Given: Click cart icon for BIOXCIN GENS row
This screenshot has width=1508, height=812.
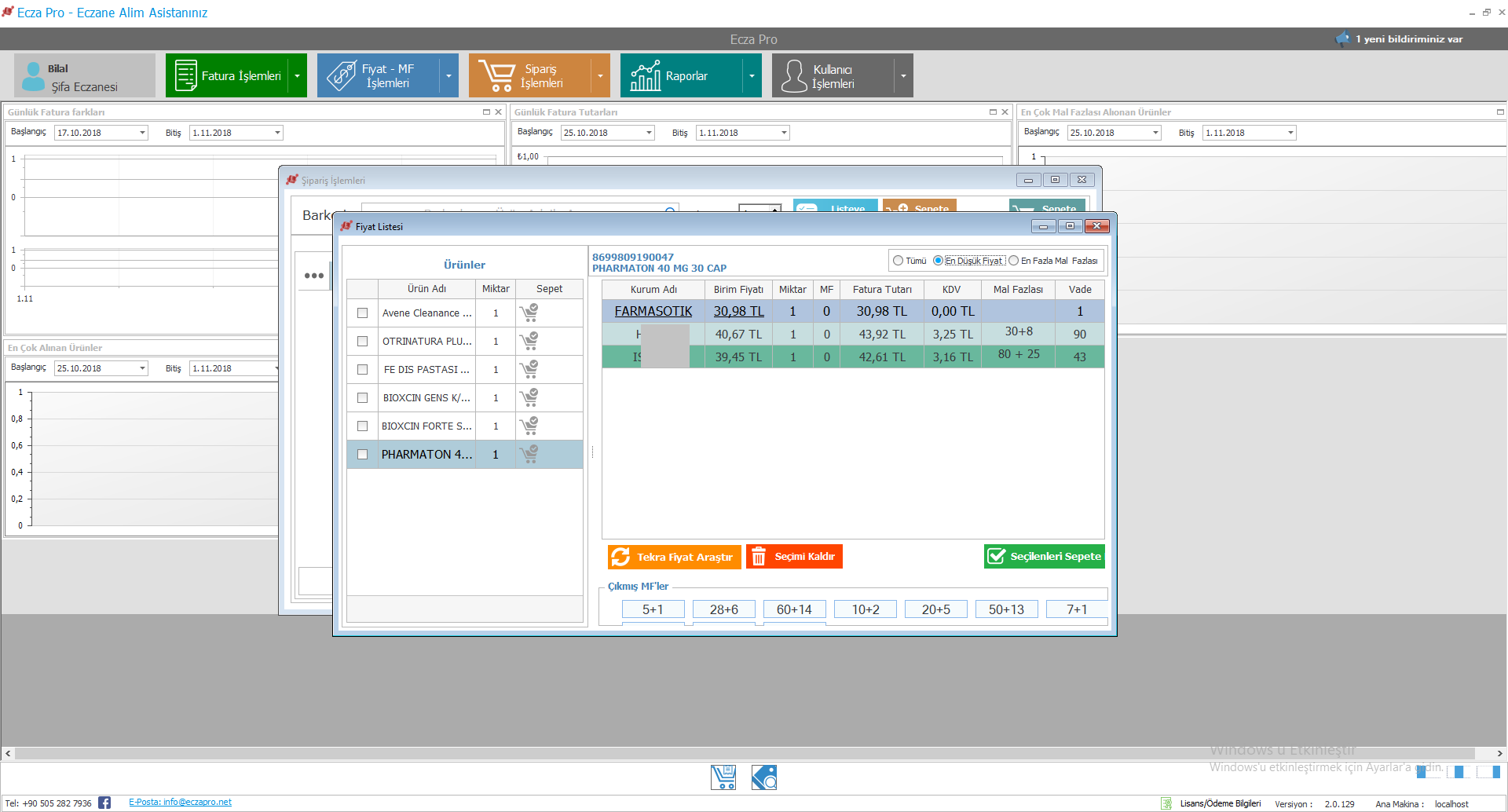Looking at the screenshot, I should [529, 397].
